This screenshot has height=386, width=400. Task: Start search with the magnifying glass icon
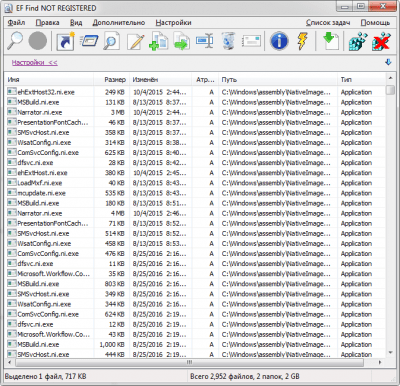click(15, 41)
